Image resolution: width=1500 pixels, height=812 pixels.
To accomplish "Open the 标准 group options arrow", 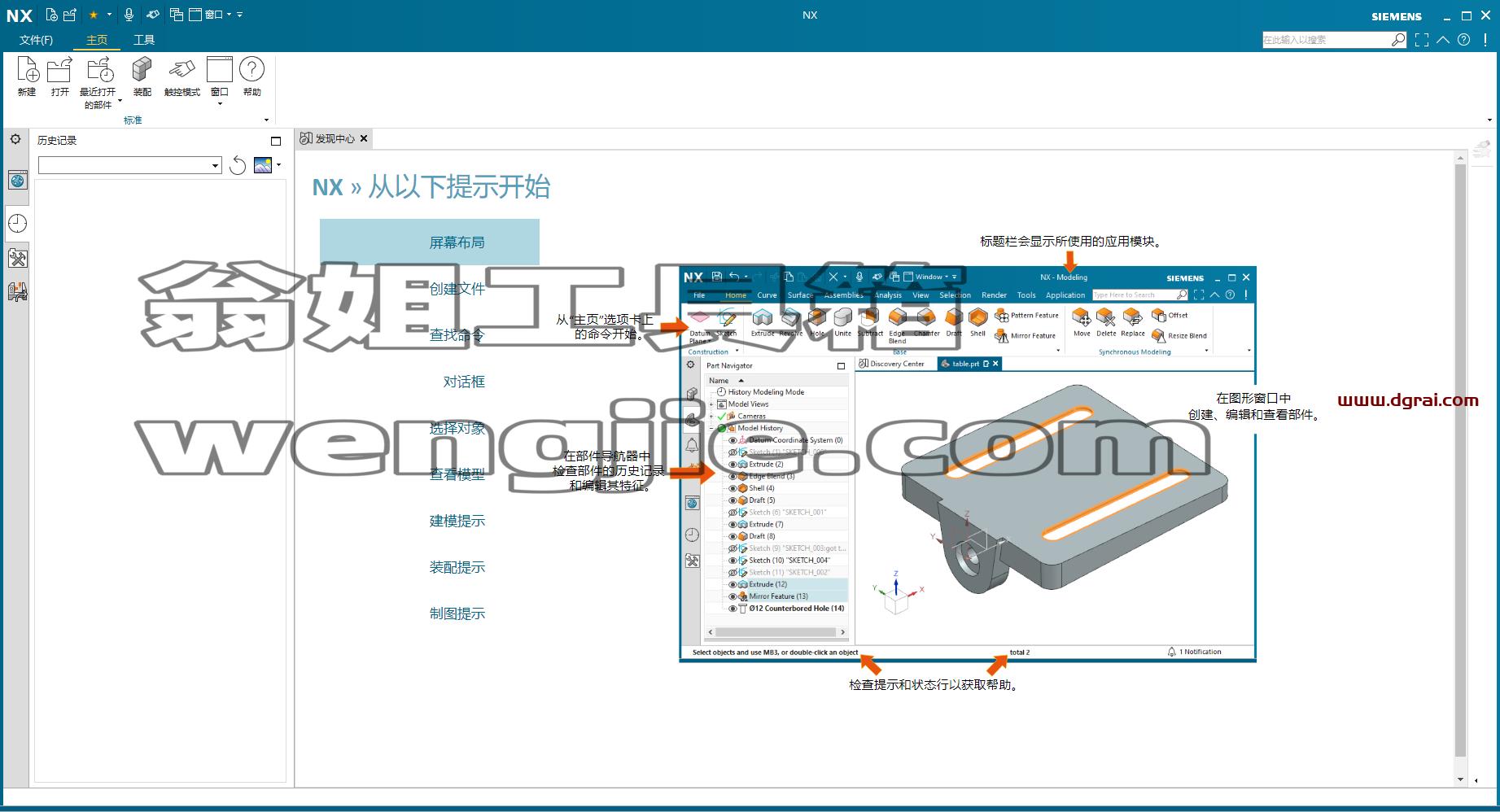I will [266, 120].
